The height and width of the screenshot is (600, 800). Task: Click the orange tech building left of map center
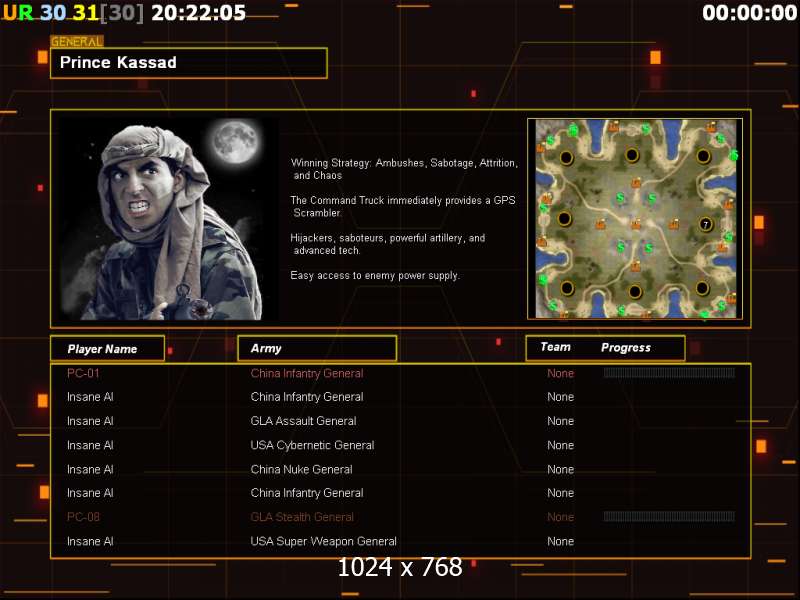601,224
